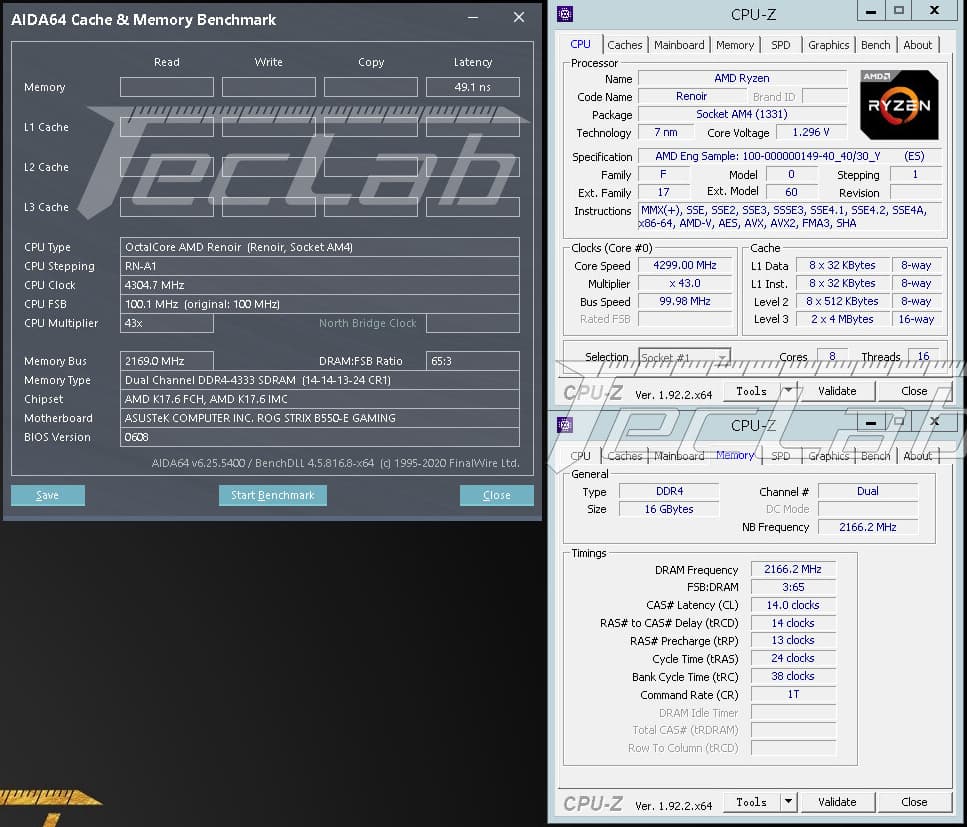Image resolution: width=967 pixels, height=827 pixels.
Task: Select the FSB:DRAM 3:65 value
Action: point(793,587)
